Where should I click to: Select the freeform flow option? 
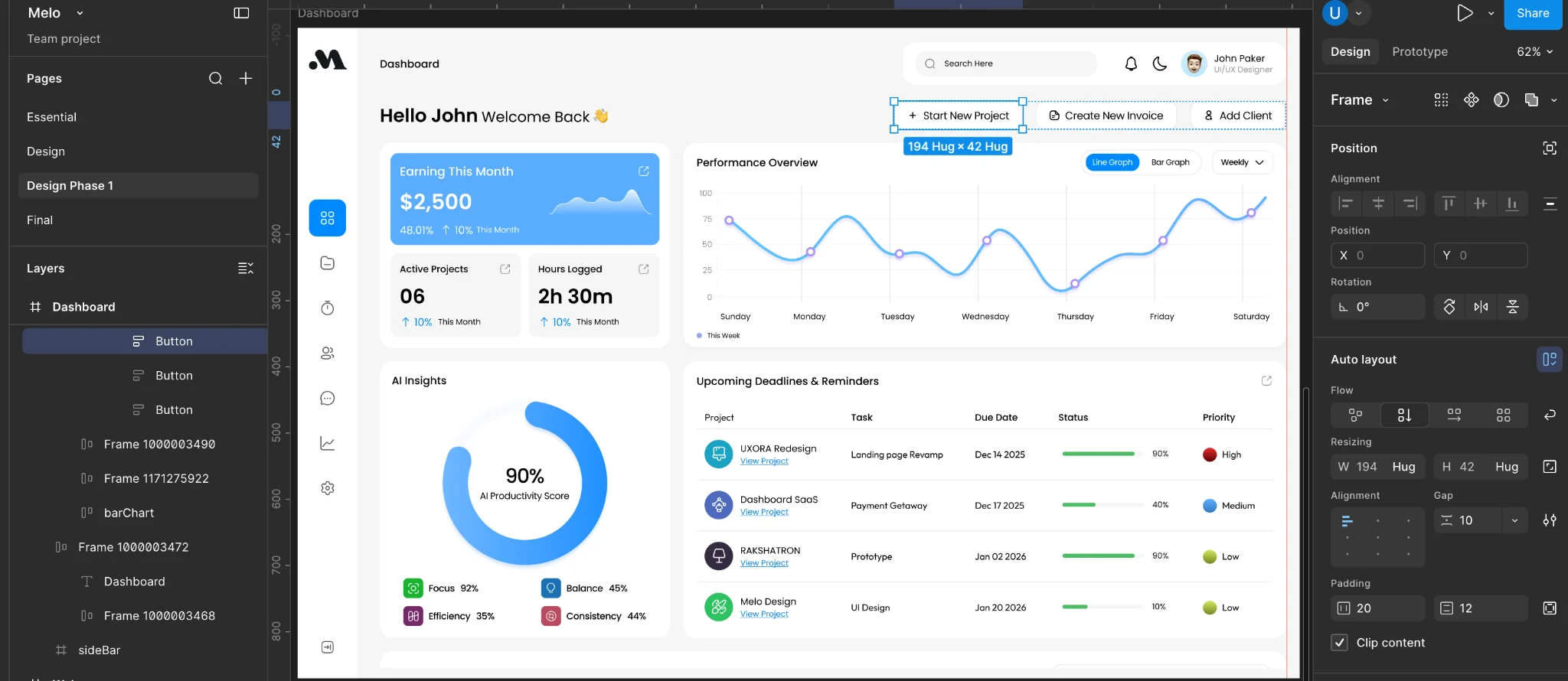1355,415
